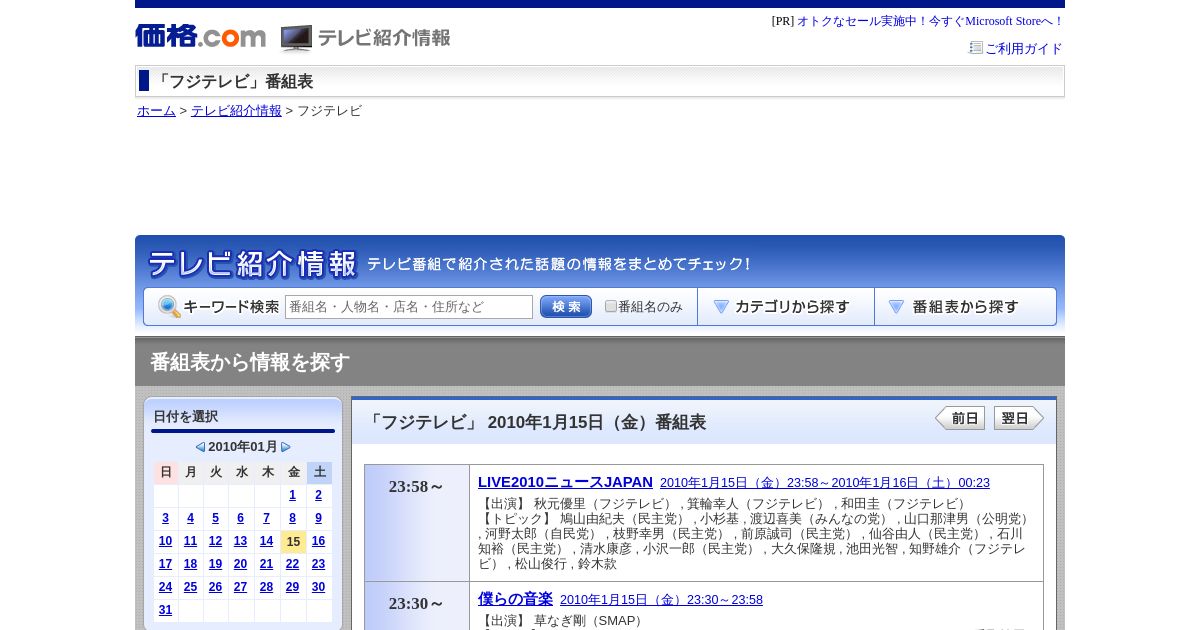
Task: Select January 9 in calendar
Action: pyautogui.click(x=318, y=518)
